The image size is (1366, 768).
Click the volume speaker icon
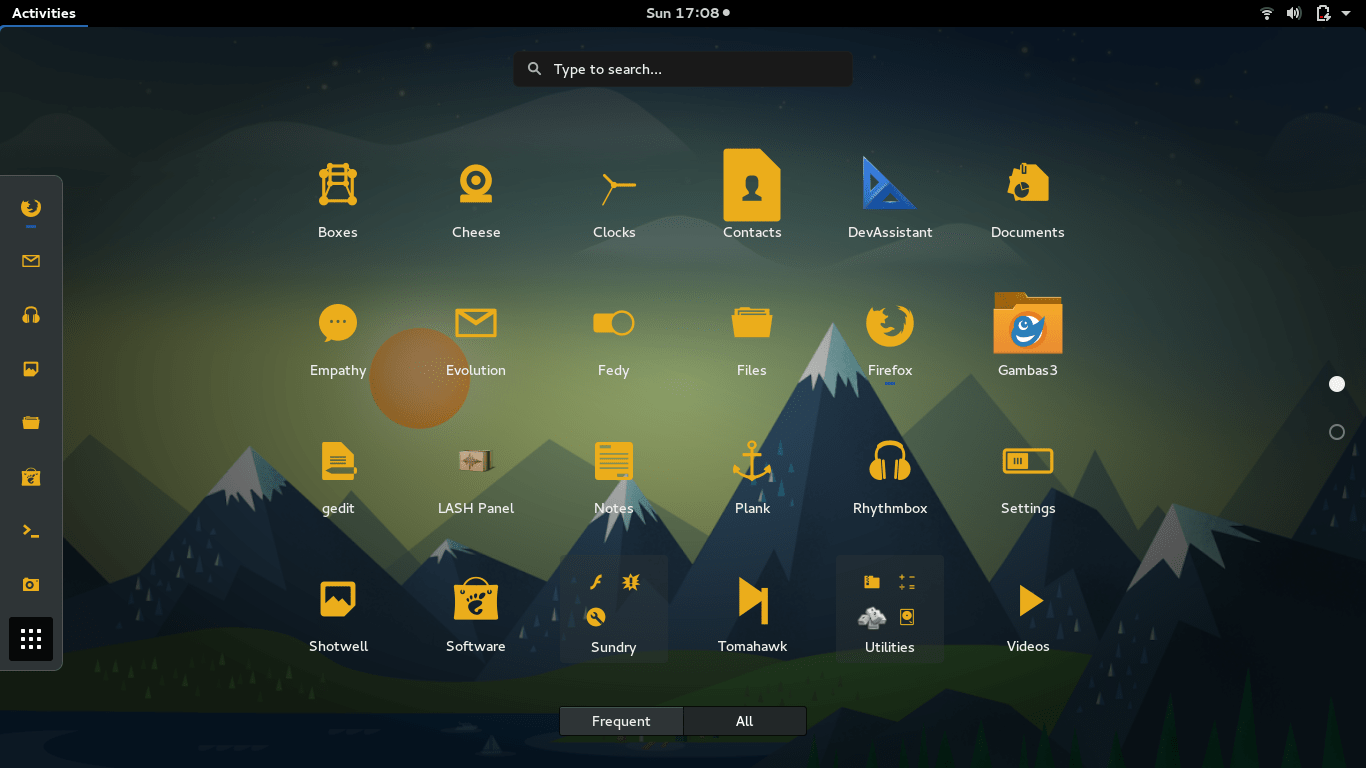tap(1294, 13)
